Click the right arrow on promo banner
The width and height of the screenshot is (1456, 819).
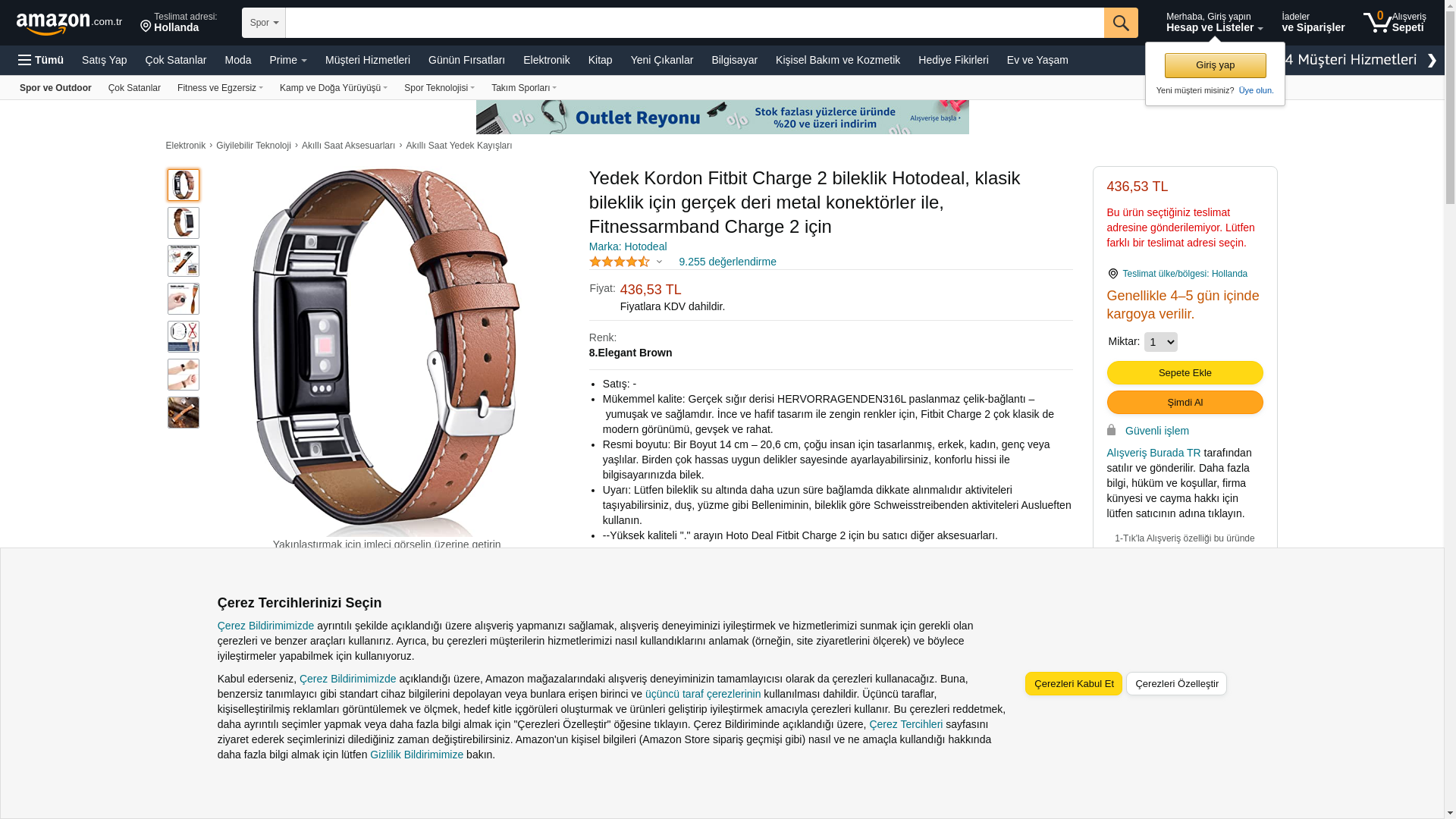click(x=1431, y=61)
